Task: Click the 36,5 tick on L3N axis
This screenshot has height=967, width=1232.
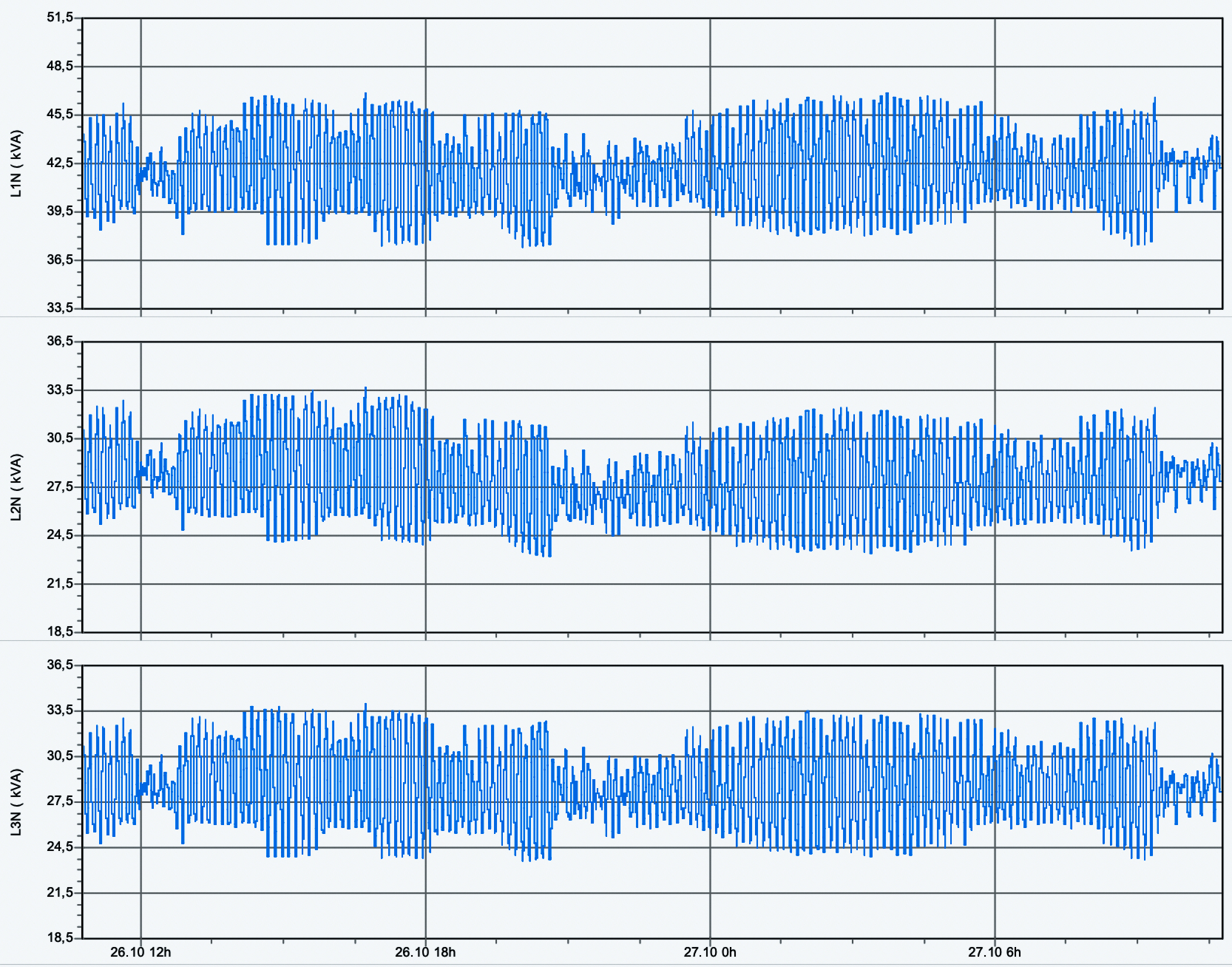Action: 60,665
